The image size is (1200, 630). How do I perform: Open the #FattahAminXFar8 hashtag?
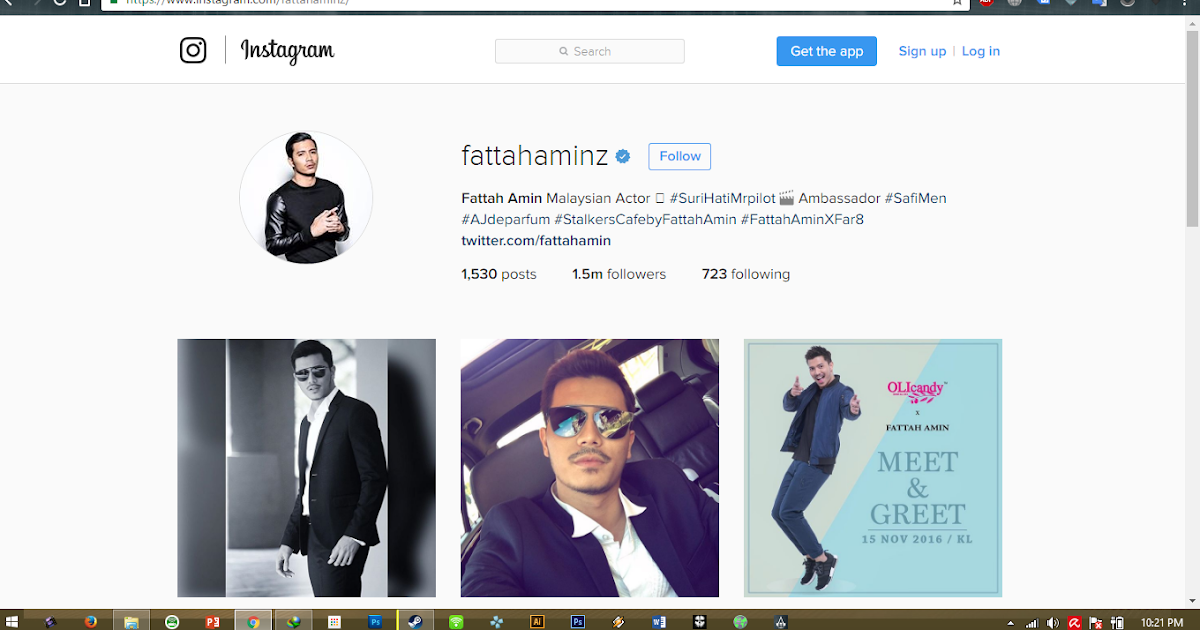pos(802,218)
